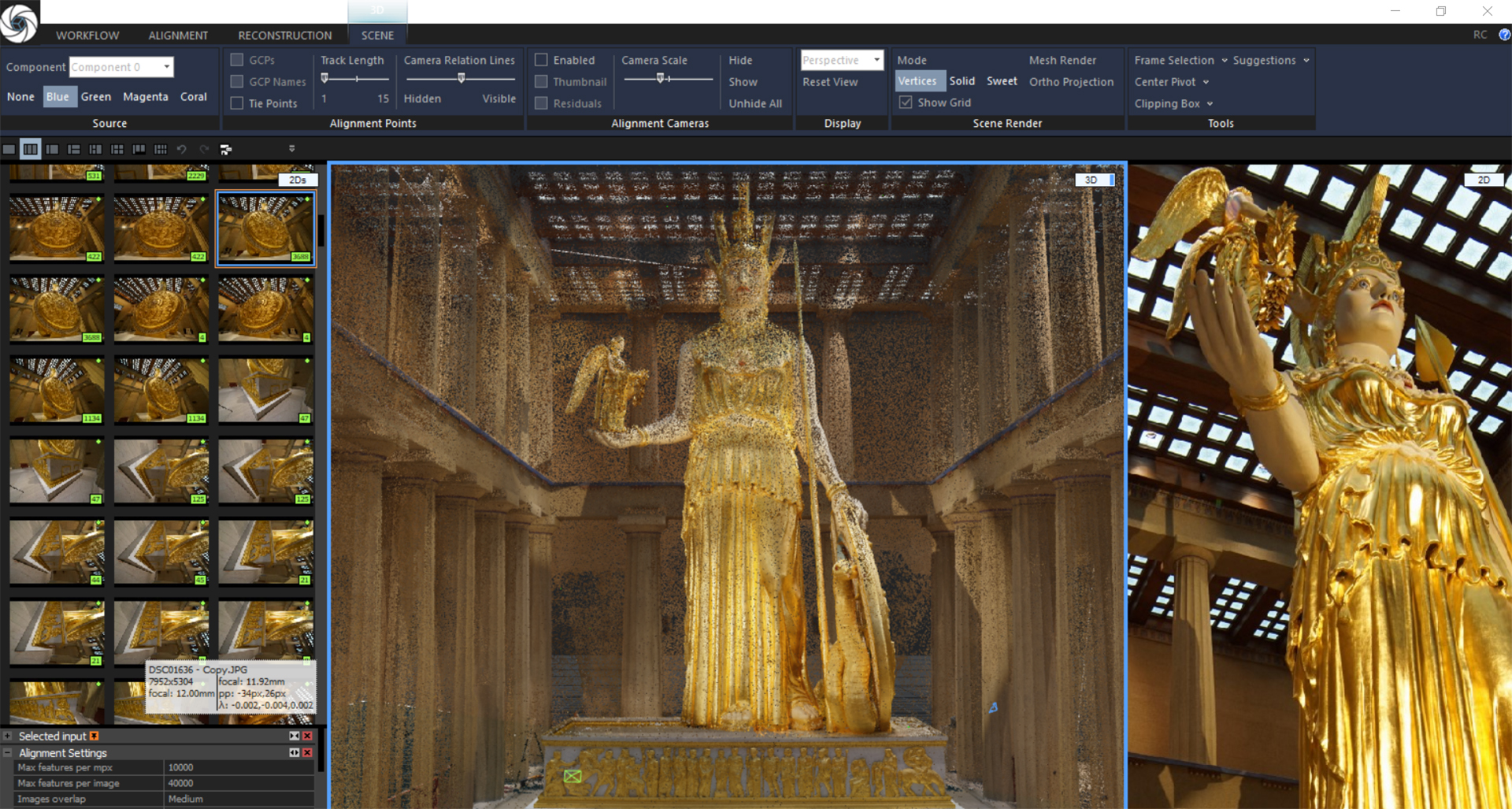Click the green image marker in the 3D view
Viewport: 1512px width, 809px height.
pyautogui.click(x=573, y=776)
